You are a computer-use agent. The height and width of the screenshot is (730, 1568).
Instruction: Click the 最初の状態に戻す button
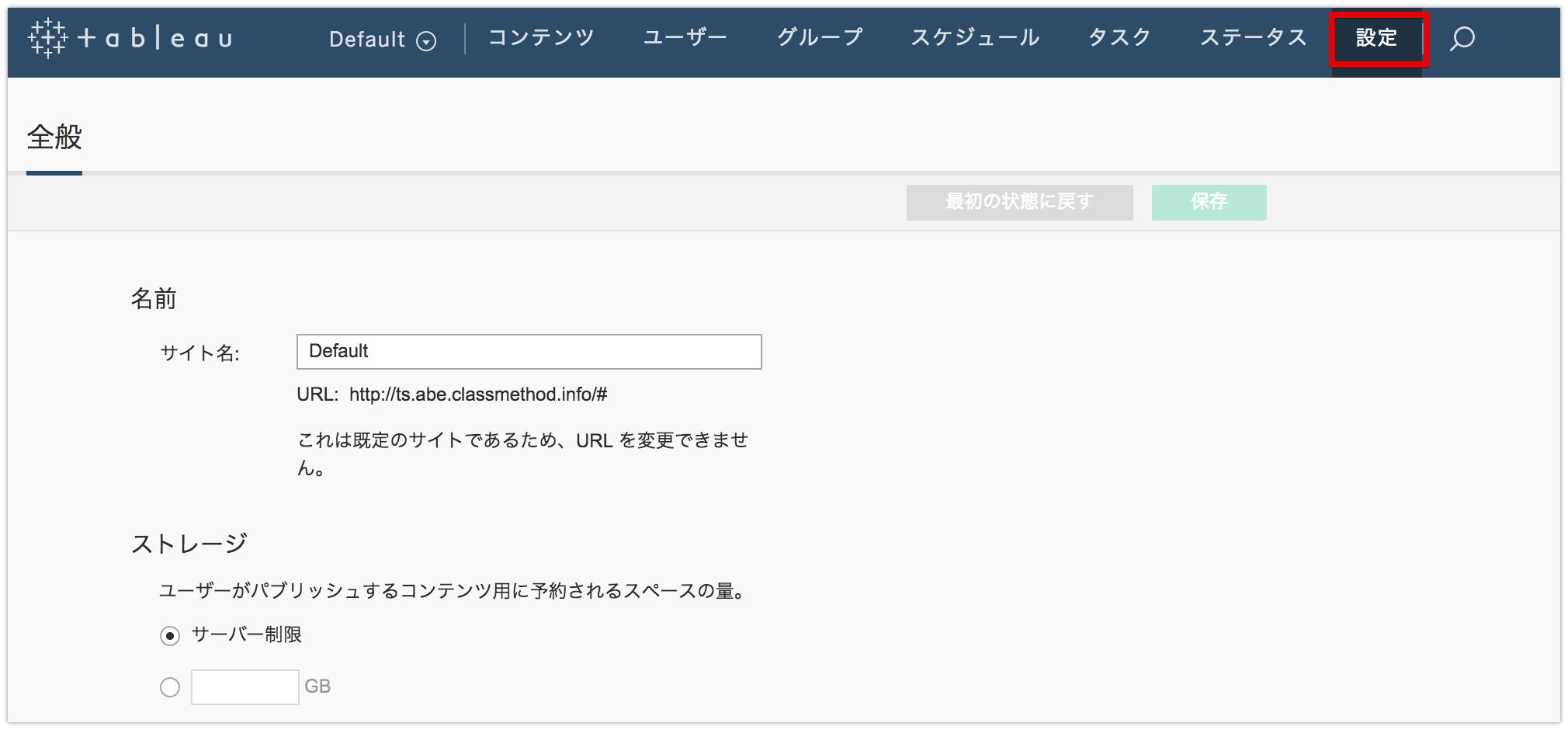tap(1018, 202)
